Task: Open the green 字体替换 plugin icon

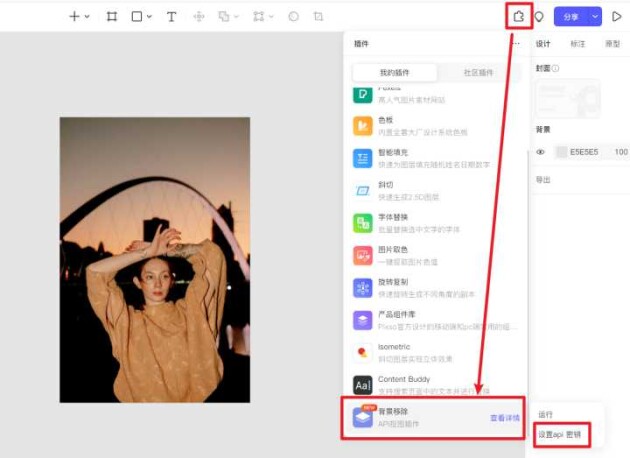Action: tap(363, 223)
